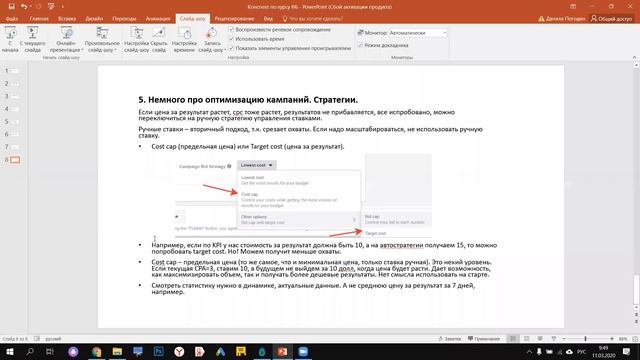Switch to Slide Sorter view icon
Screen dimensions: 640x360
point(527,339)
